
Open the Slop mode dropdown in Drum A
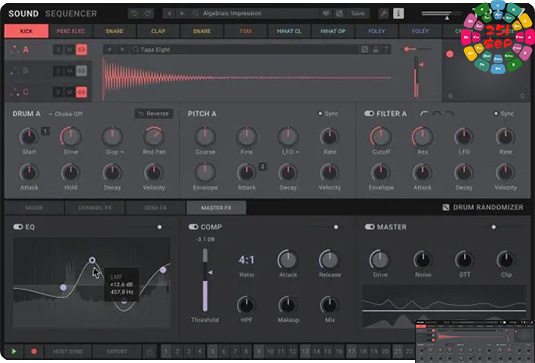(114, 152)
